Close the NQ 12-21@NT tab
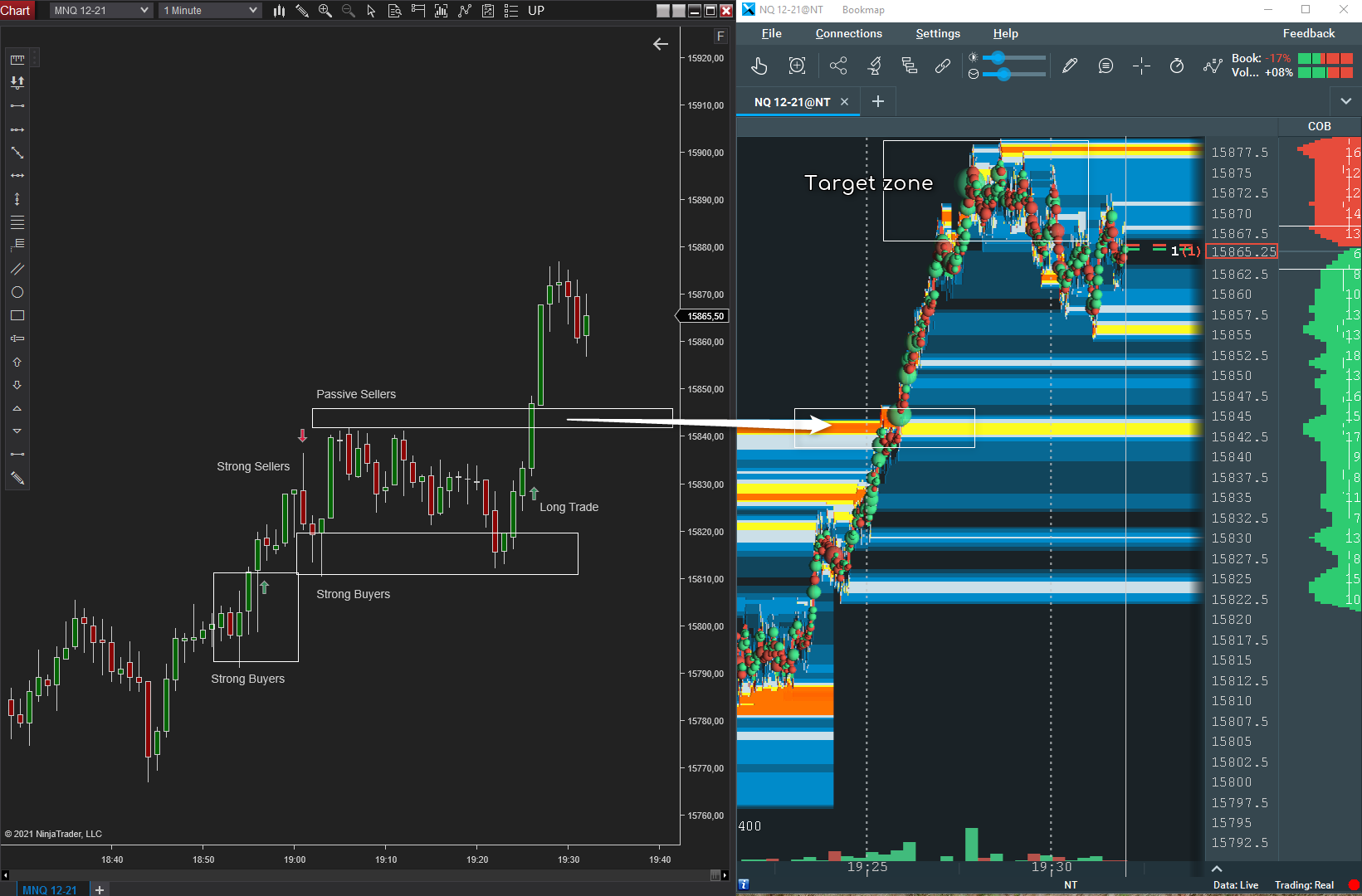Viewport: 1362px width, 896px height. click(845, 102)
